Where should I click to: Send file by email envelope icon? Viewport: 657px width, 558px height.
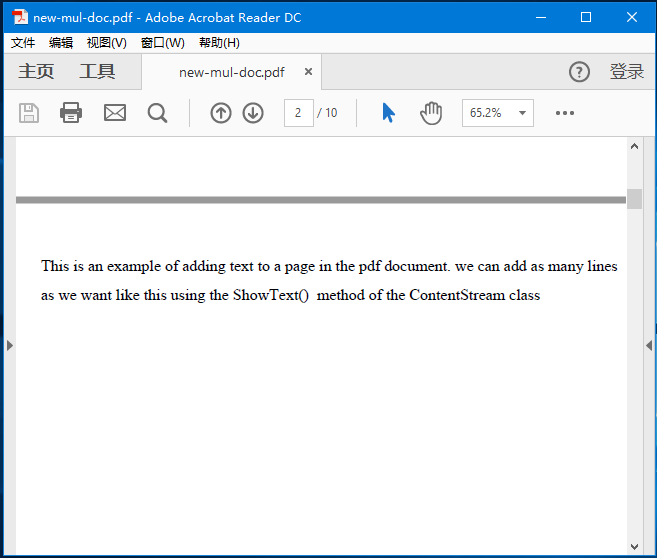tap(115, 113)
